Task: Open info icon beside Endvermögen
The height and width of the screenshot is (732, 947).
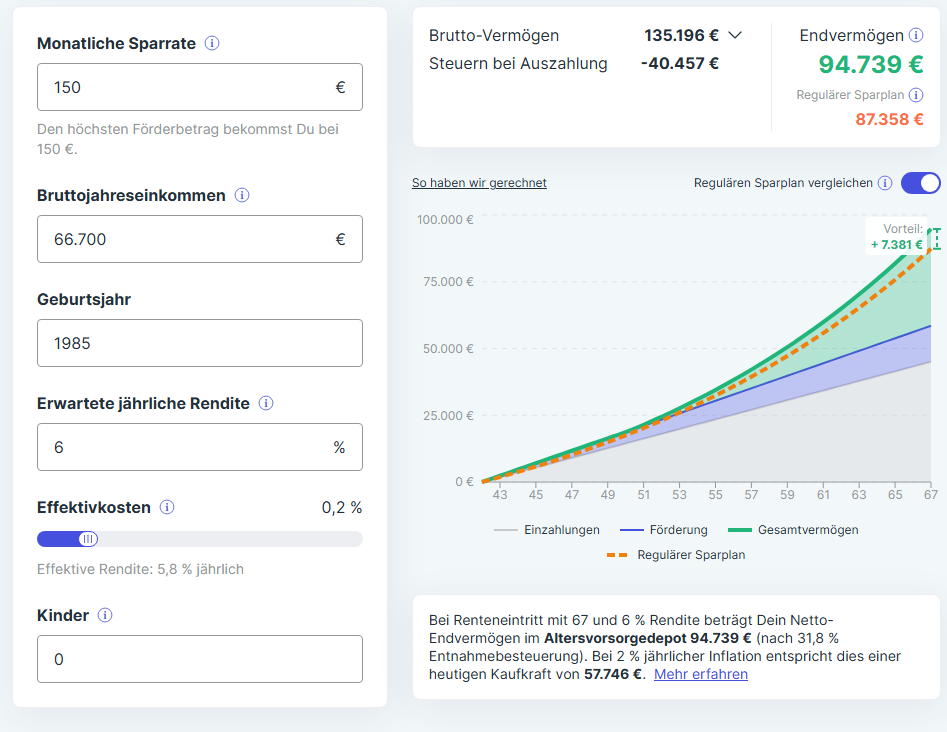Action: (916, 36)
